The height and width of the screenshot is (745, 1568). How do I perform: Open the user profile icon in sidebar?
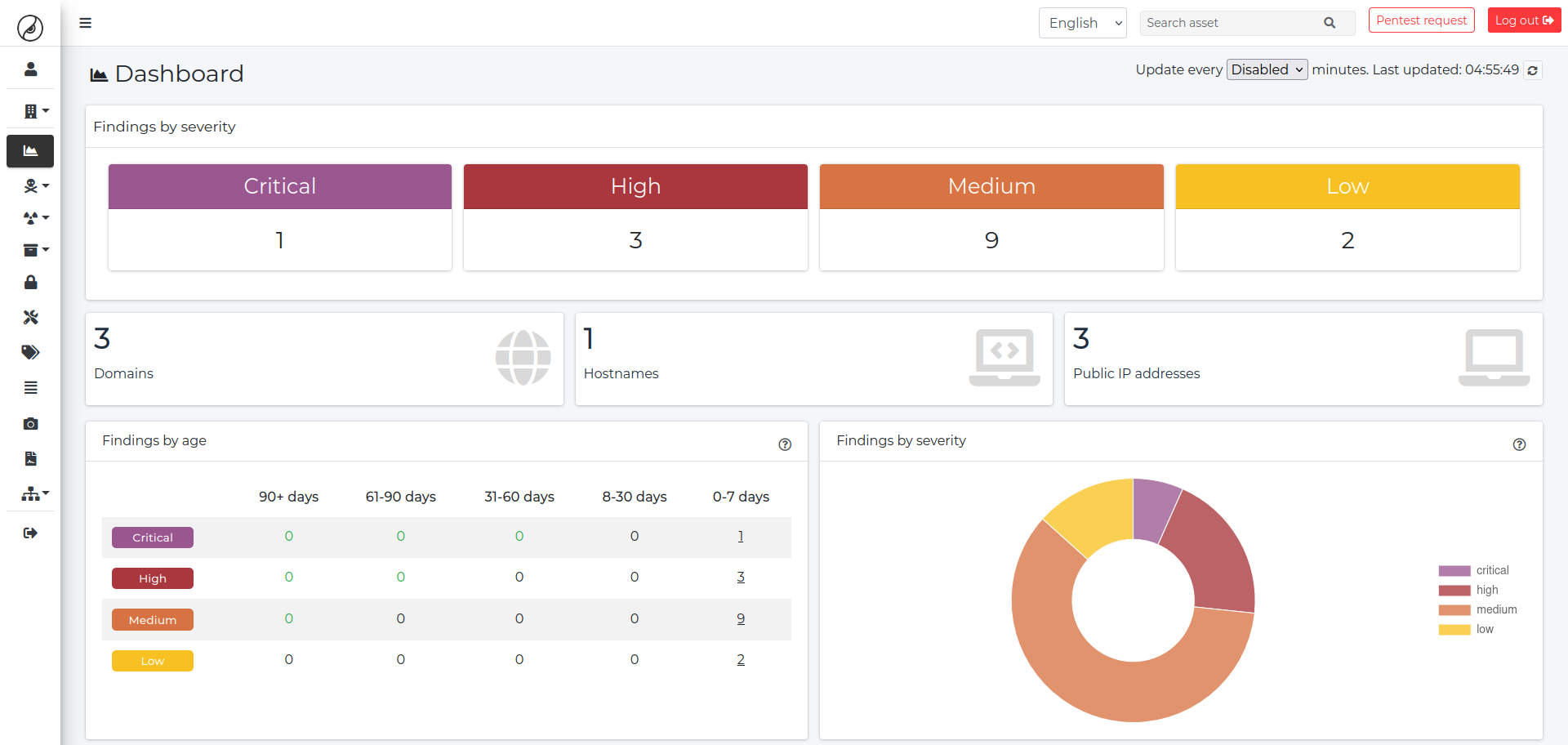point(30,69)
